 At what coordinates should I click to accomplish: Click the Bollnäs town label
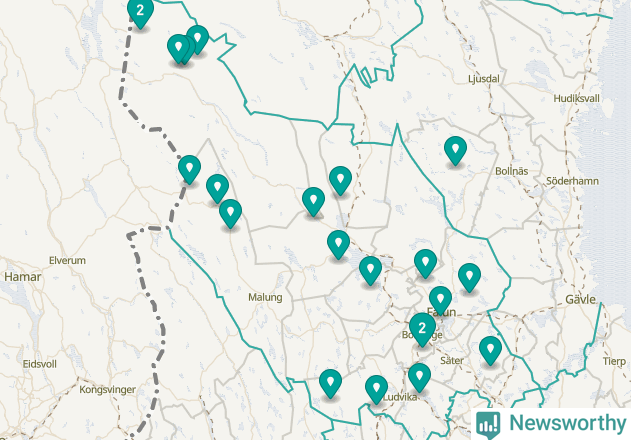511,171
